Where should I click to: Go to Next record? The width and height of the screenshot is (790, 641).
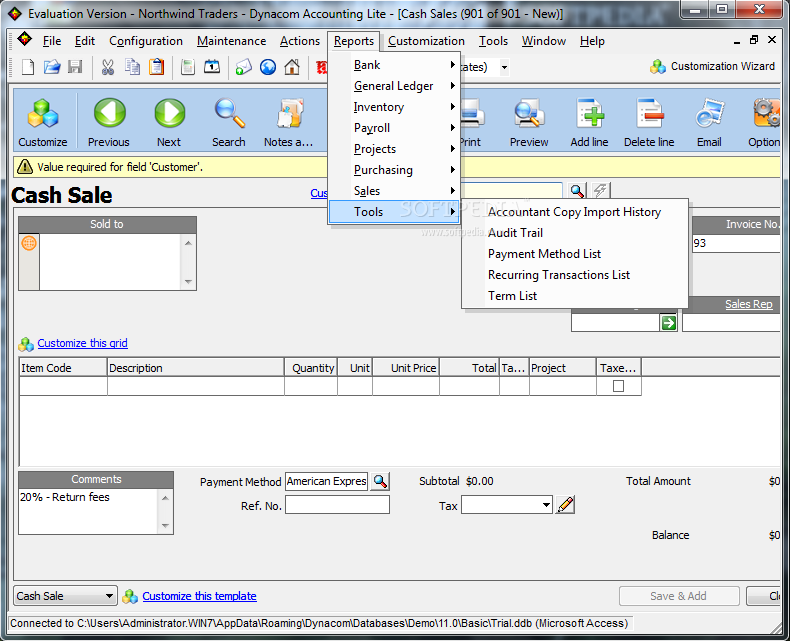tap(169, 122)
